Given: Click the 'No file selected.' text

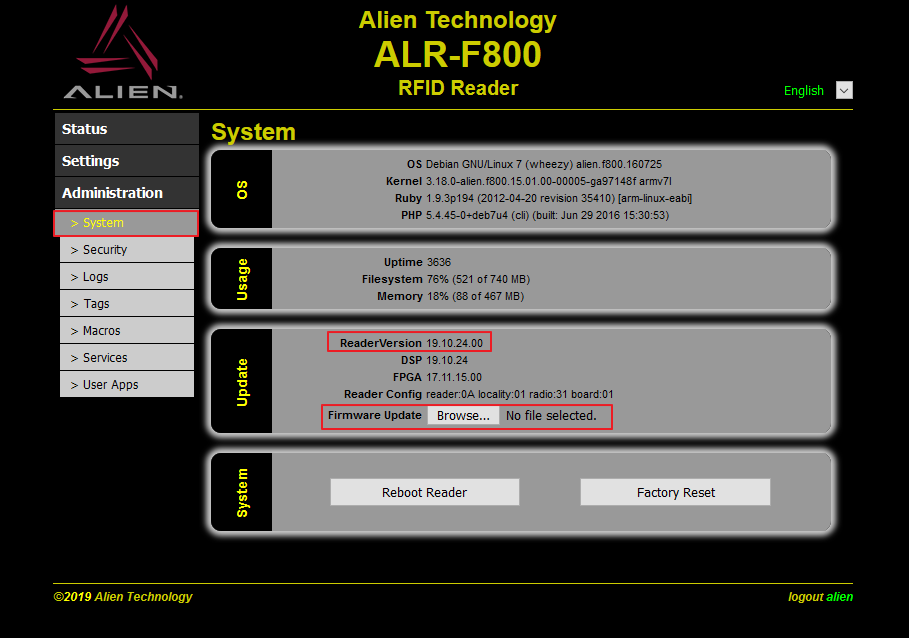Looking at the screenshot, I should [551, 415].
